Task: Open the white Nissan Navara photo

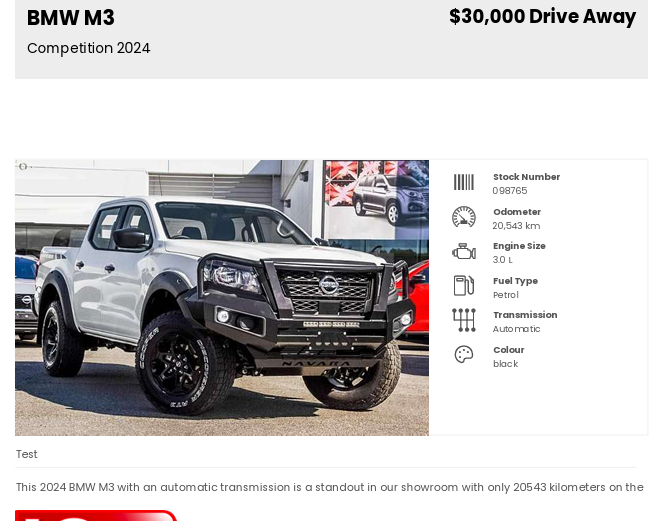Action: click(222, 298)
